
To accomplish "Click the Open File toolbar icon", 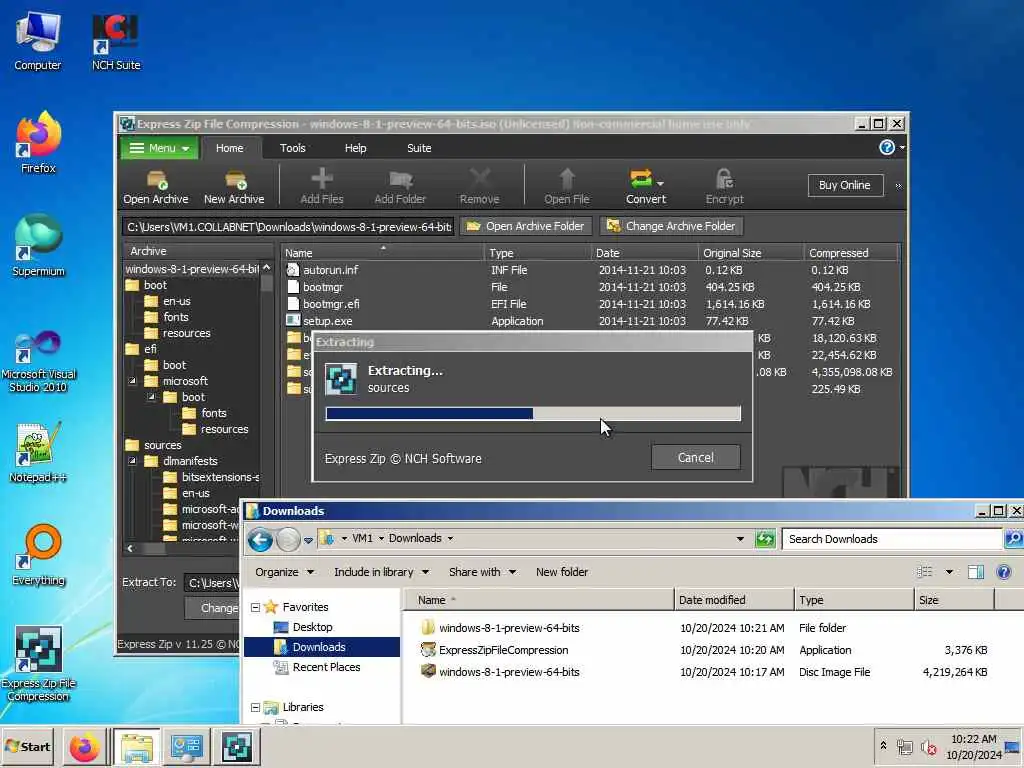I will click(x=566, y=186).
